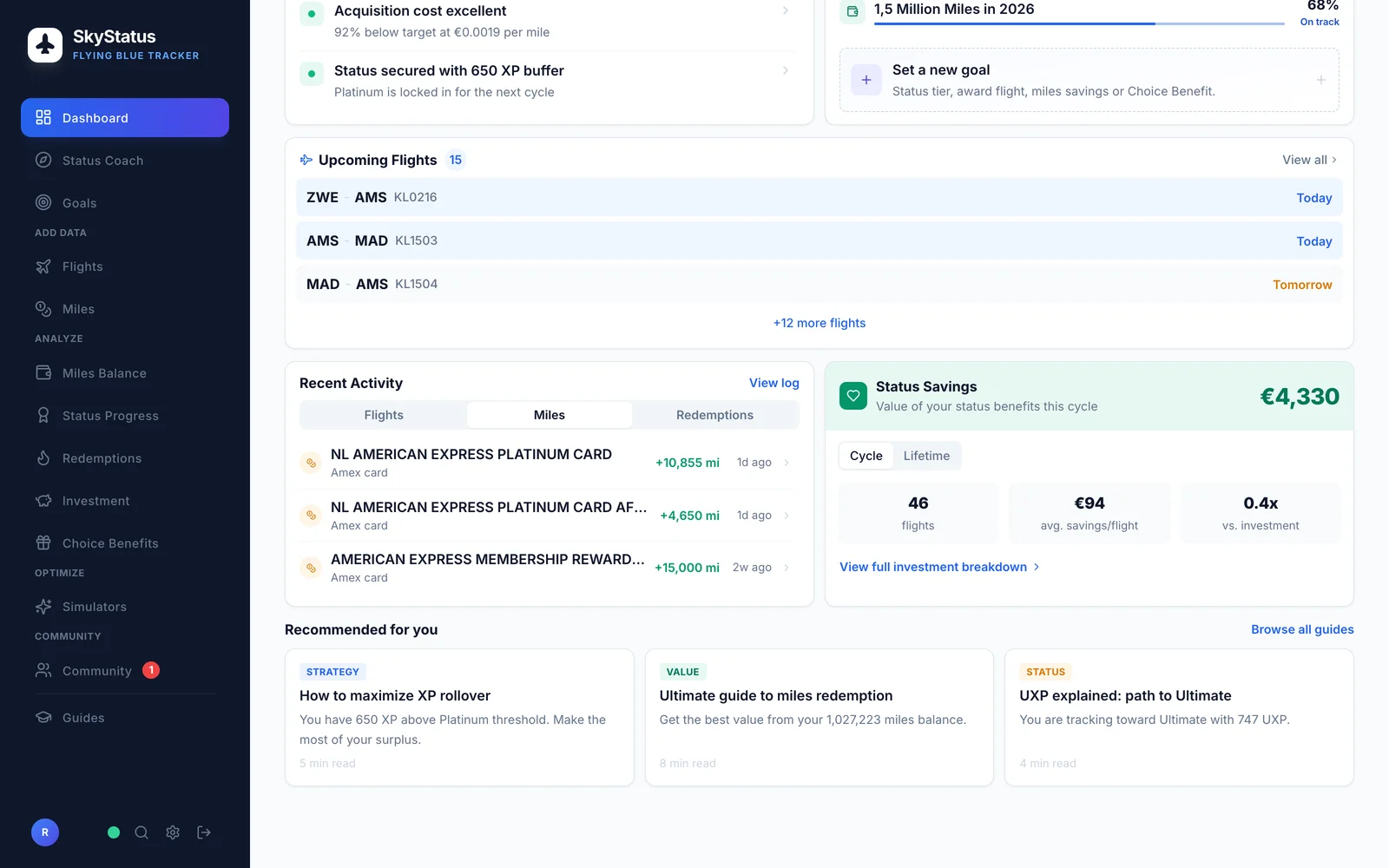This screenshot has height=868, width=1389.
Task: Click the Community people icon
Action: pos(43,670)
